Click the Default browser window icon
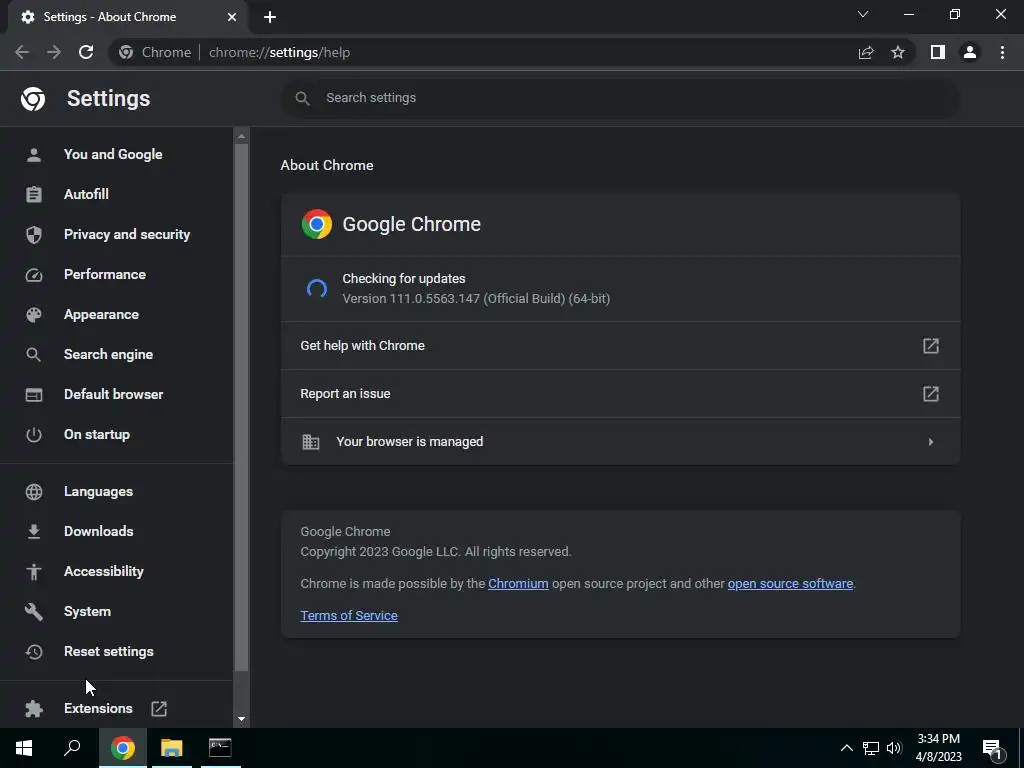This screenshot has height=768, width=1024. point(34,394)
